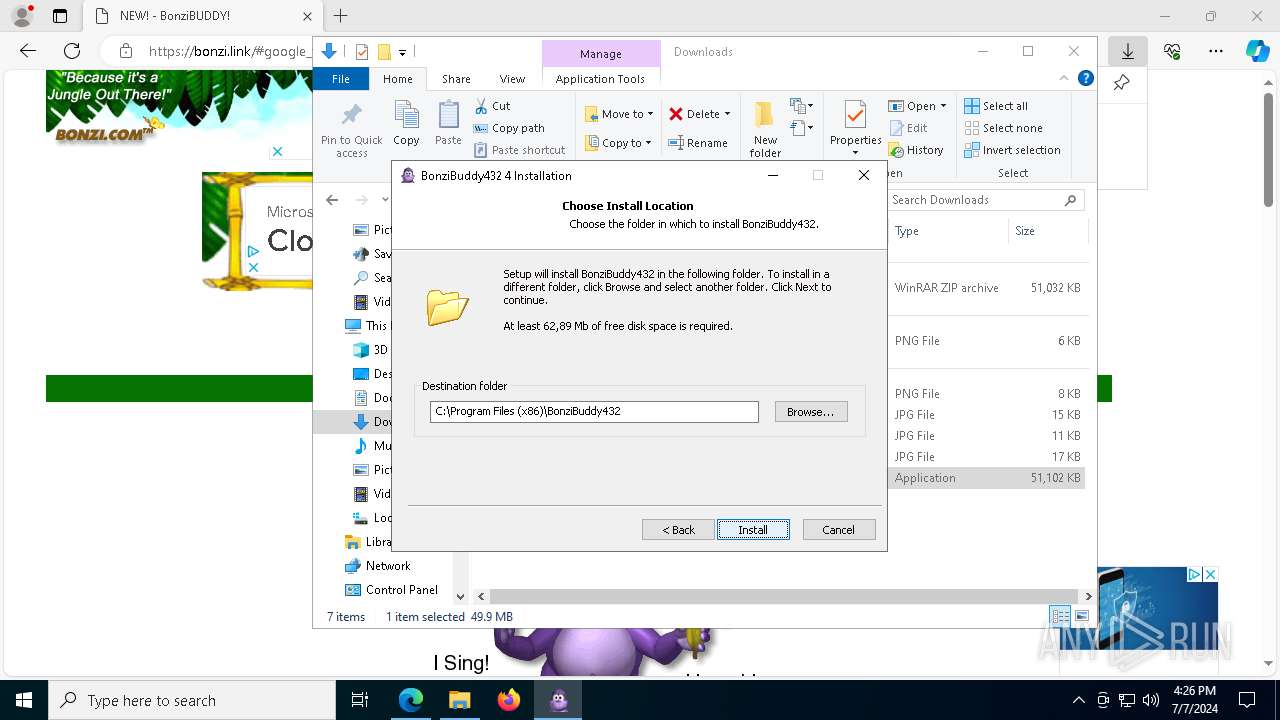Open Windows Start menu
This screenshot has width=1280, height=720.
24,700
